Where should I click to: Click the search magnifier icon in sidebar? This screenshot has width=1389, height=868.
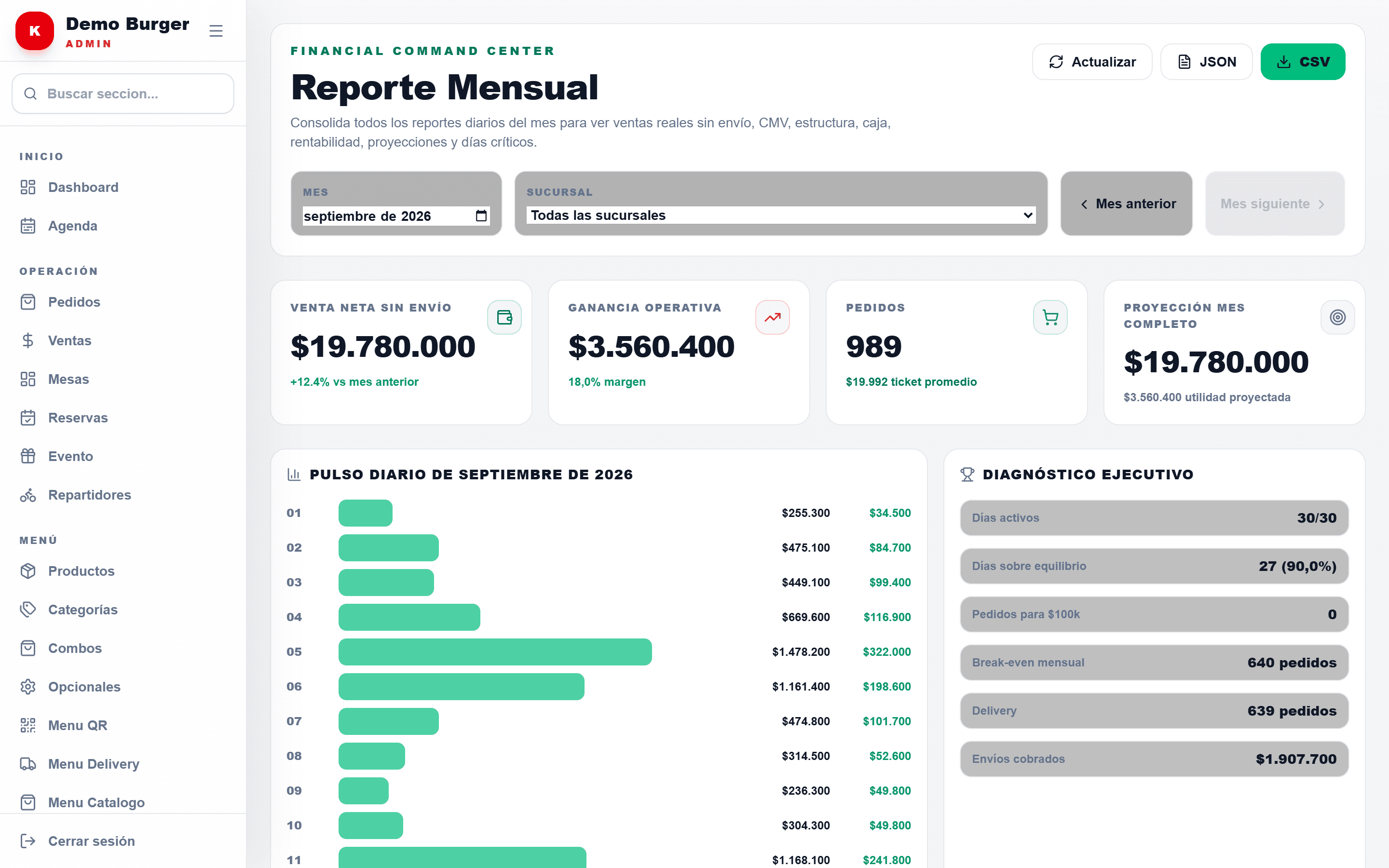coord(30,94)
